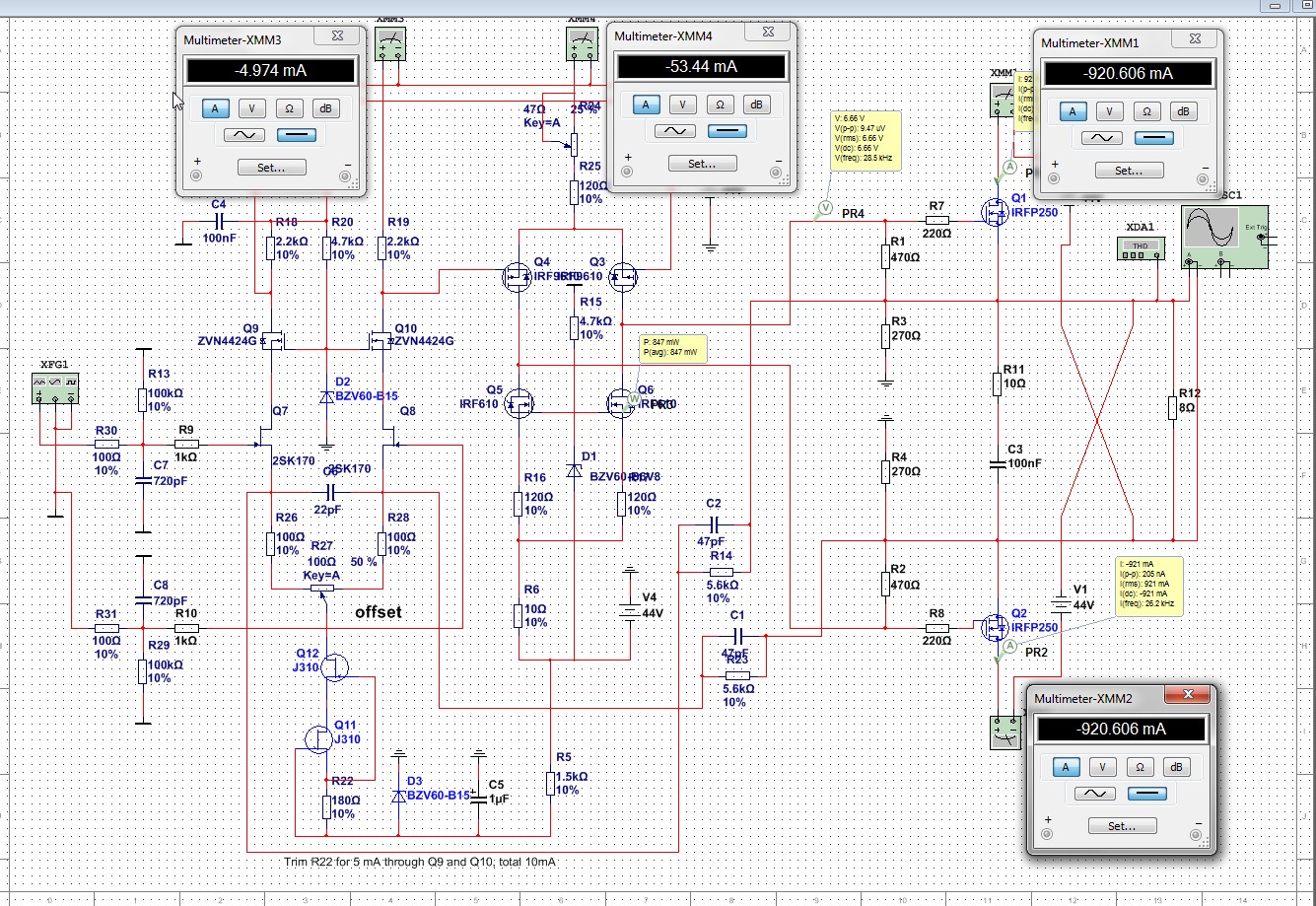1316x906 pixels.
Task: Click the Multimeter-XMM3 positive terminal
Action: [x=196, y=175]
